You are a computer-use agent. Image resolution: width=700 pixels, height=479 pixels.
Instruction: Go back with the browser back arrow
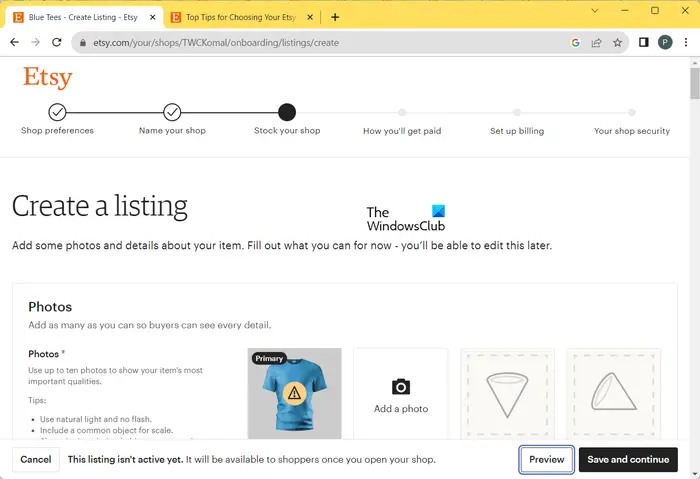14,42
